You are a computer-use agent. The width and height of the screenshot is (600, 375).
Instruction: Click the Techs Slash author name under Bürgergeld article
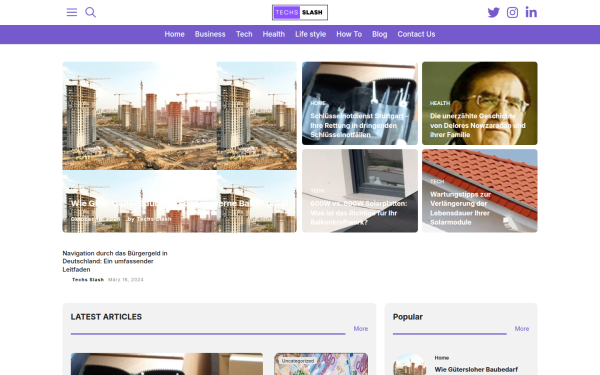(x=88, y=280)
